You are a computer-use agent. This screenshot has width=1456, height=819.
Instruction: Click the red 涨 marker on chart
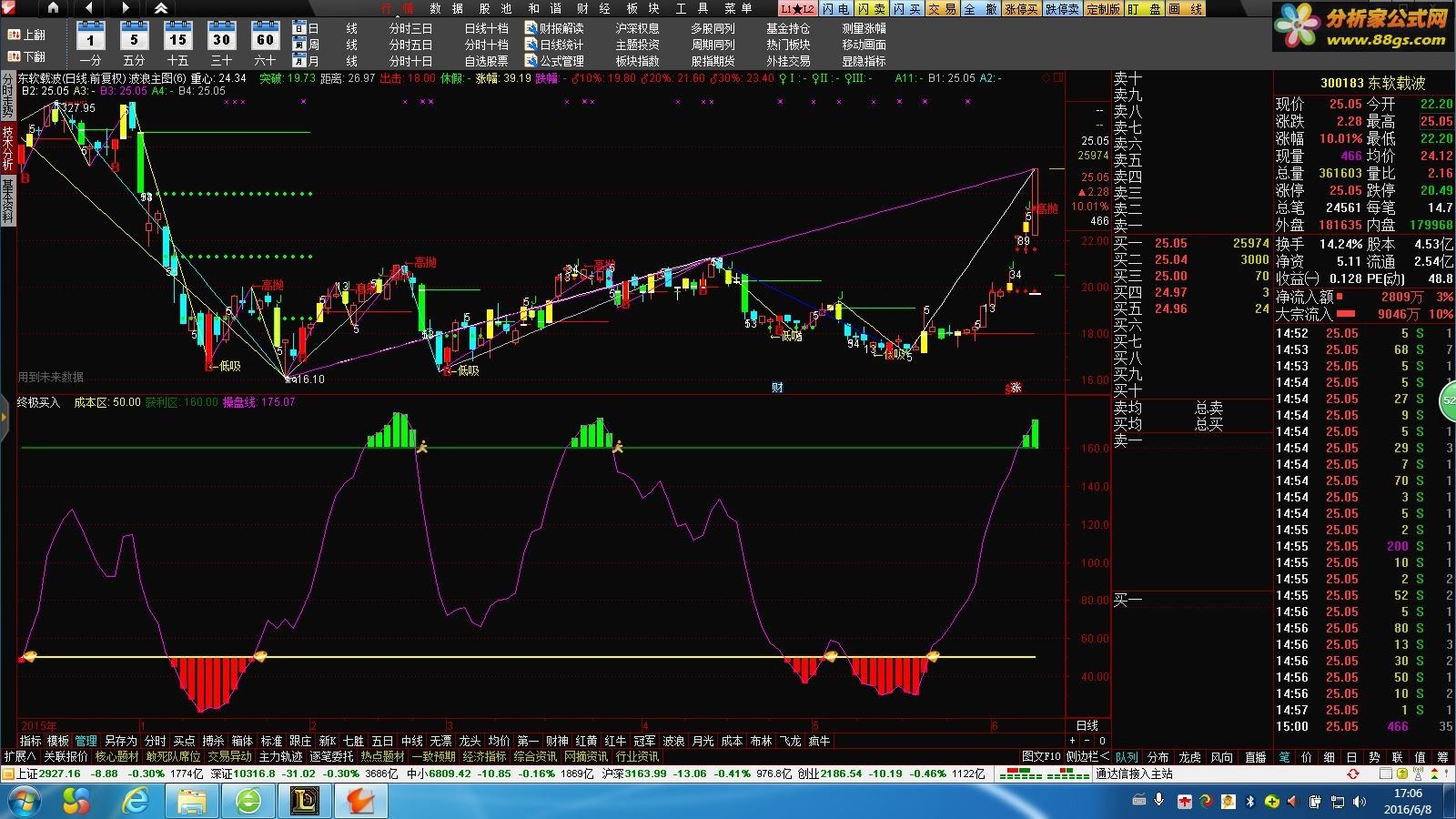point(1016,388)
